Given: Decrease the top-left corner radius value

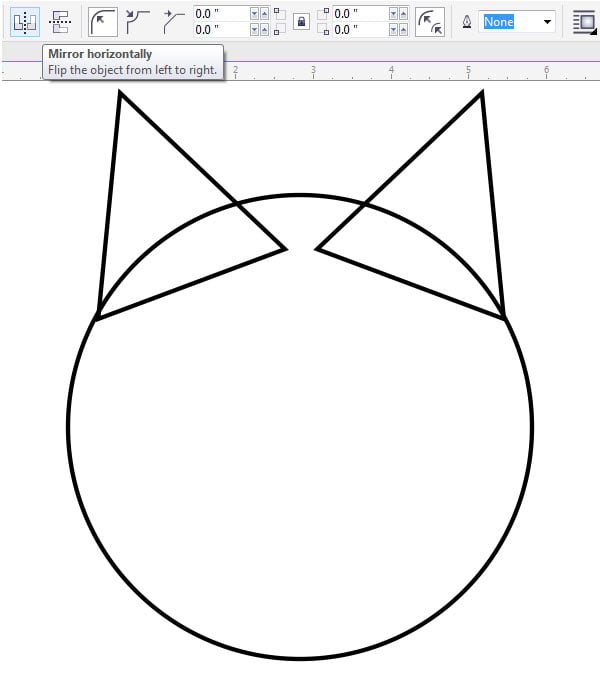Looking at the screenshot, I should pyautogui.click(x=254, y=14).
